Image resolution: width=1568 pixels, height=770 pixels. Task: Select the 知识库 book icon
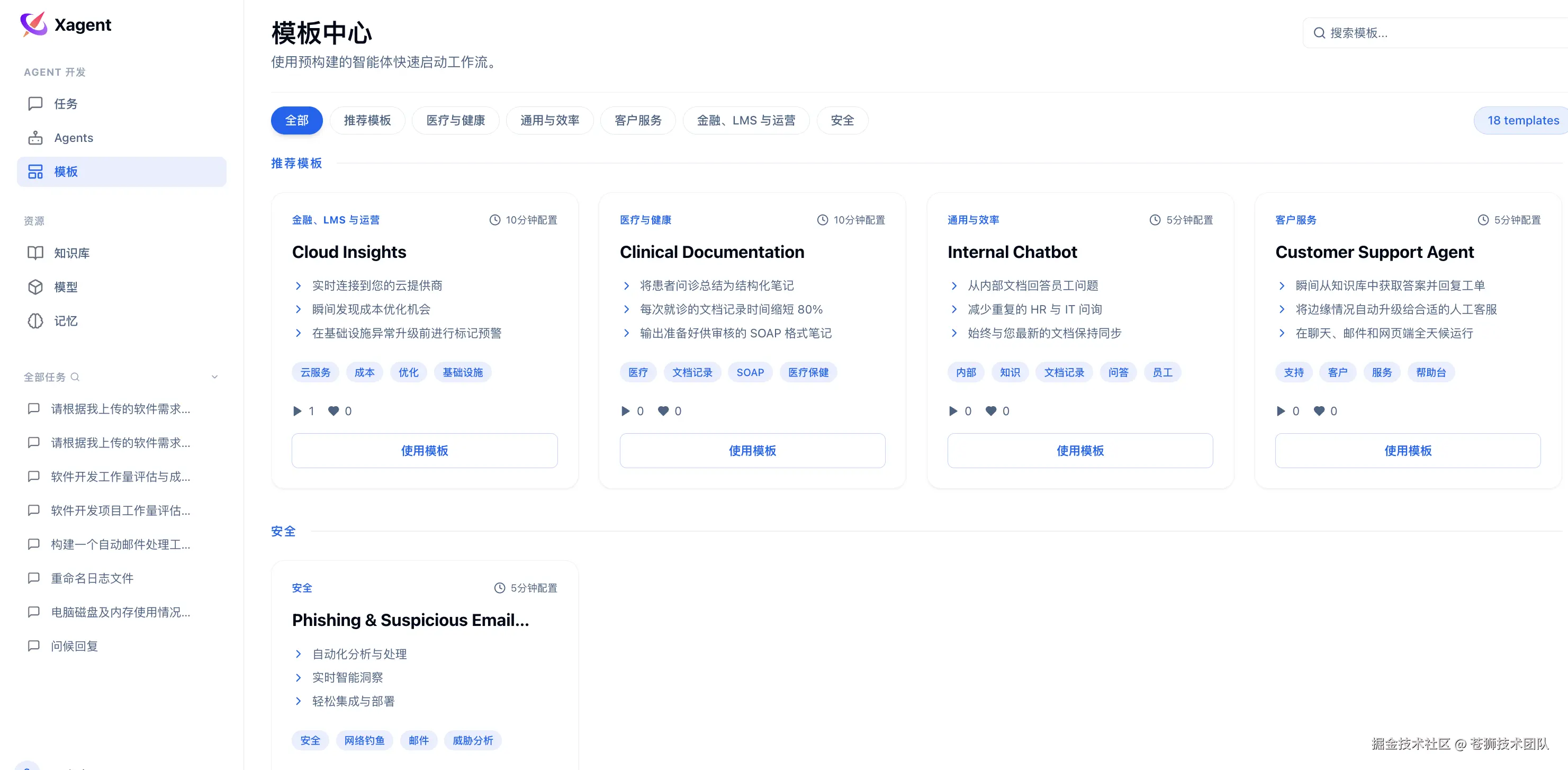click(35, 253)
